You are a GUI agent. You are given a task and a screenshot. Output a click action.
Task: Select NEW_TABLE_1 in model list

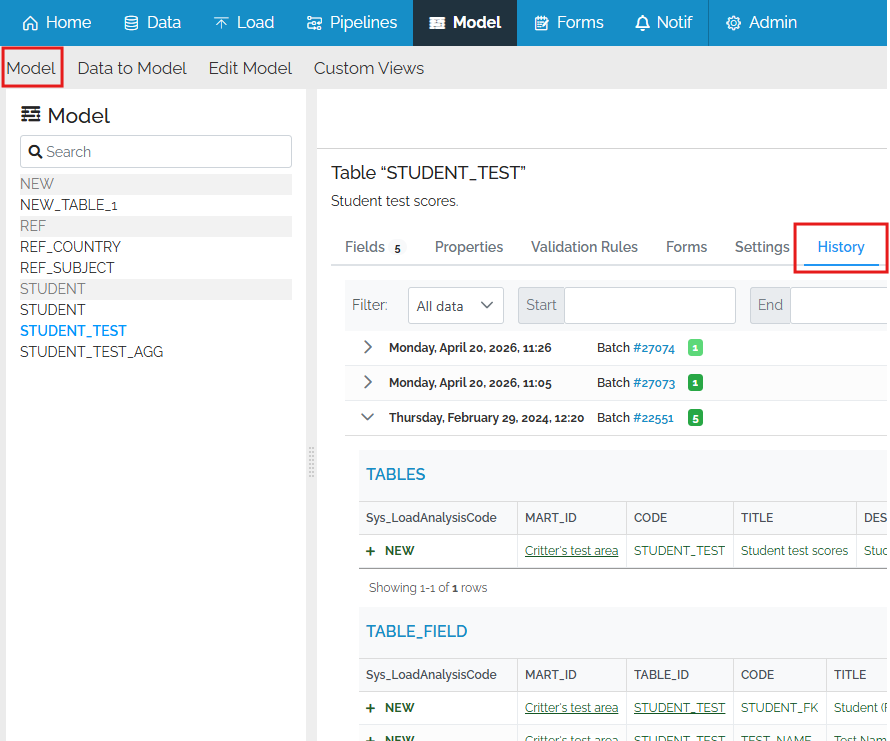pos(69,205)
